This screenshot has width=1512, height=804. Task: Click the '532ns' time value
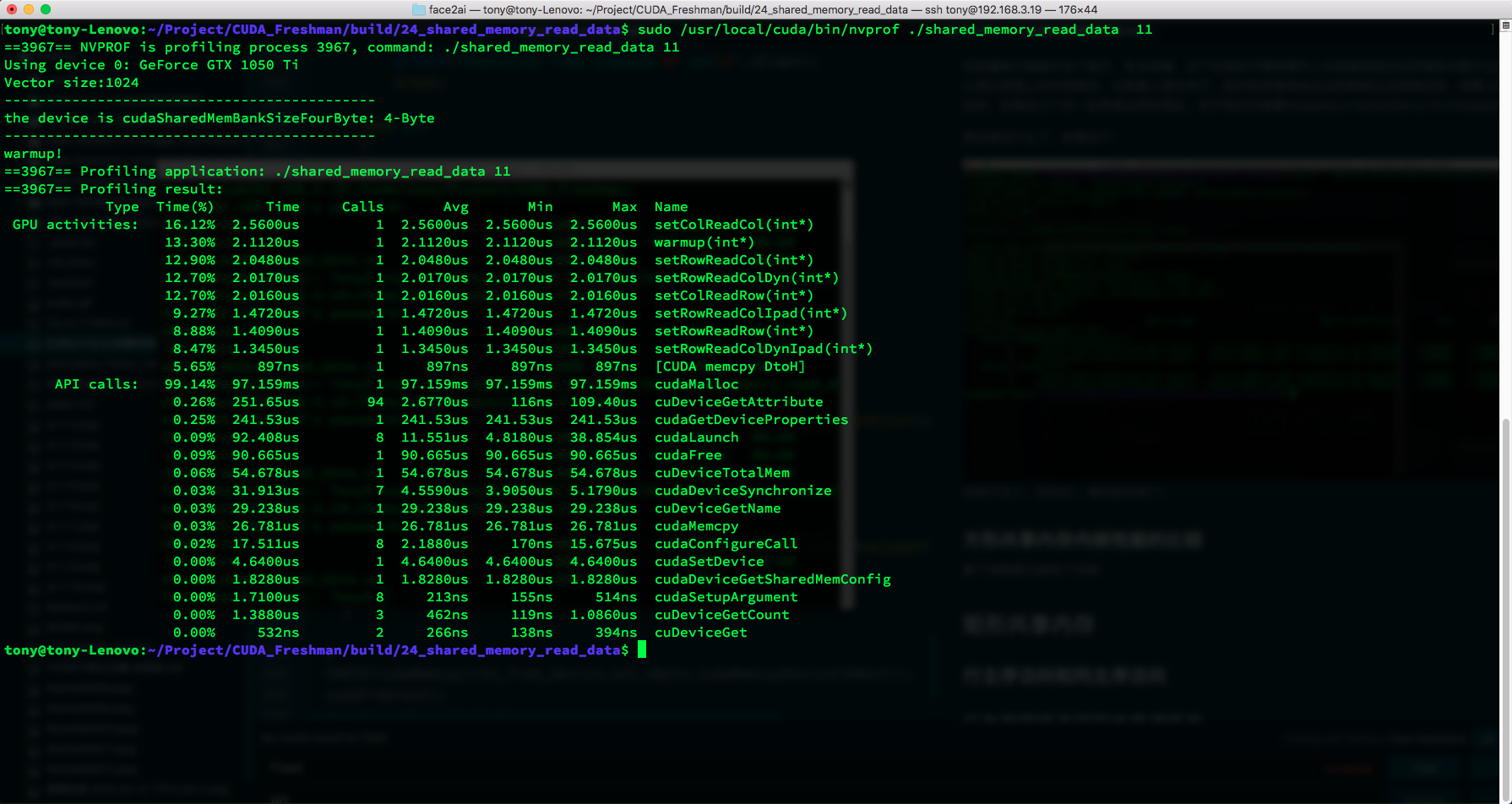pyautogui.click(x=278, y=633)
